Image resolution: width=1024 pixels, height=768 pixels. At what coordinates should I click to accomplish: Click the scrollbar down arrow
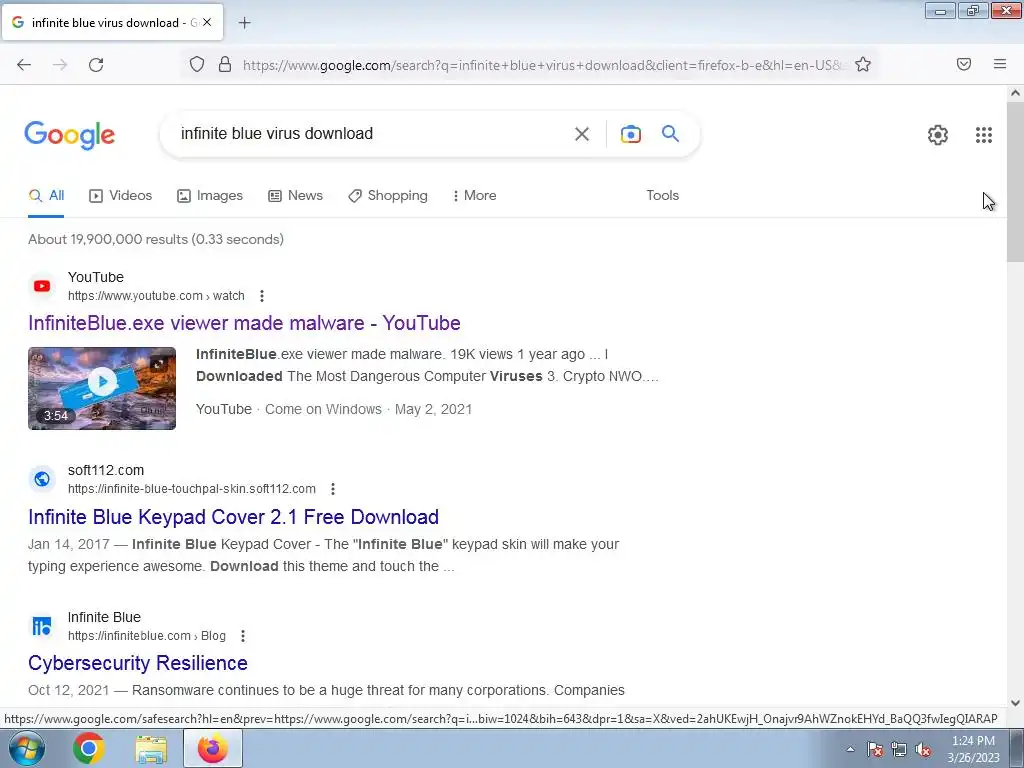pyautogui.click(x=1015, y=703)
